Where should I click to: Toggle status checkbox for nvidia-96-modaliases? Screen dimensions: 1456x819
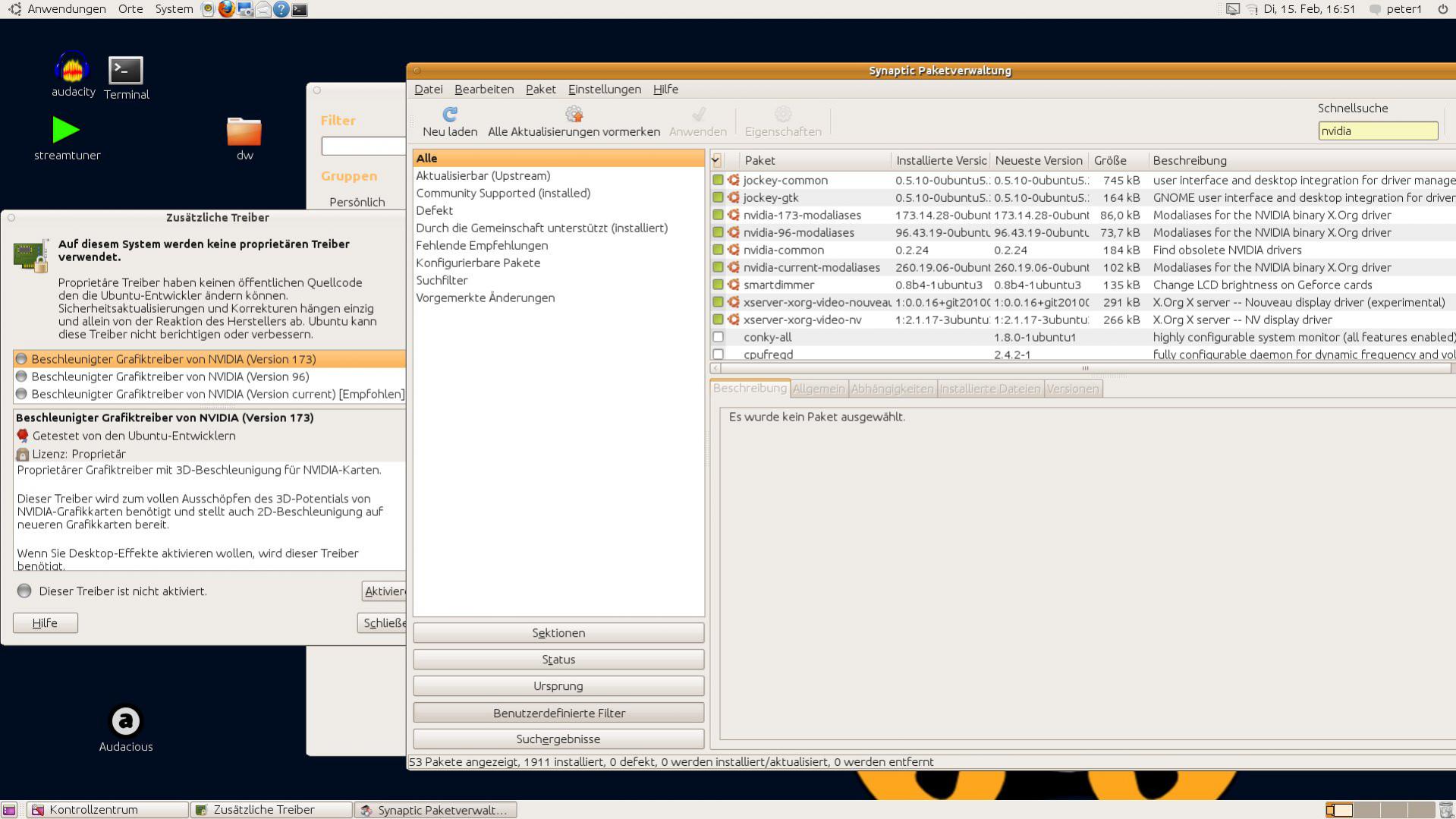point(718,232)
